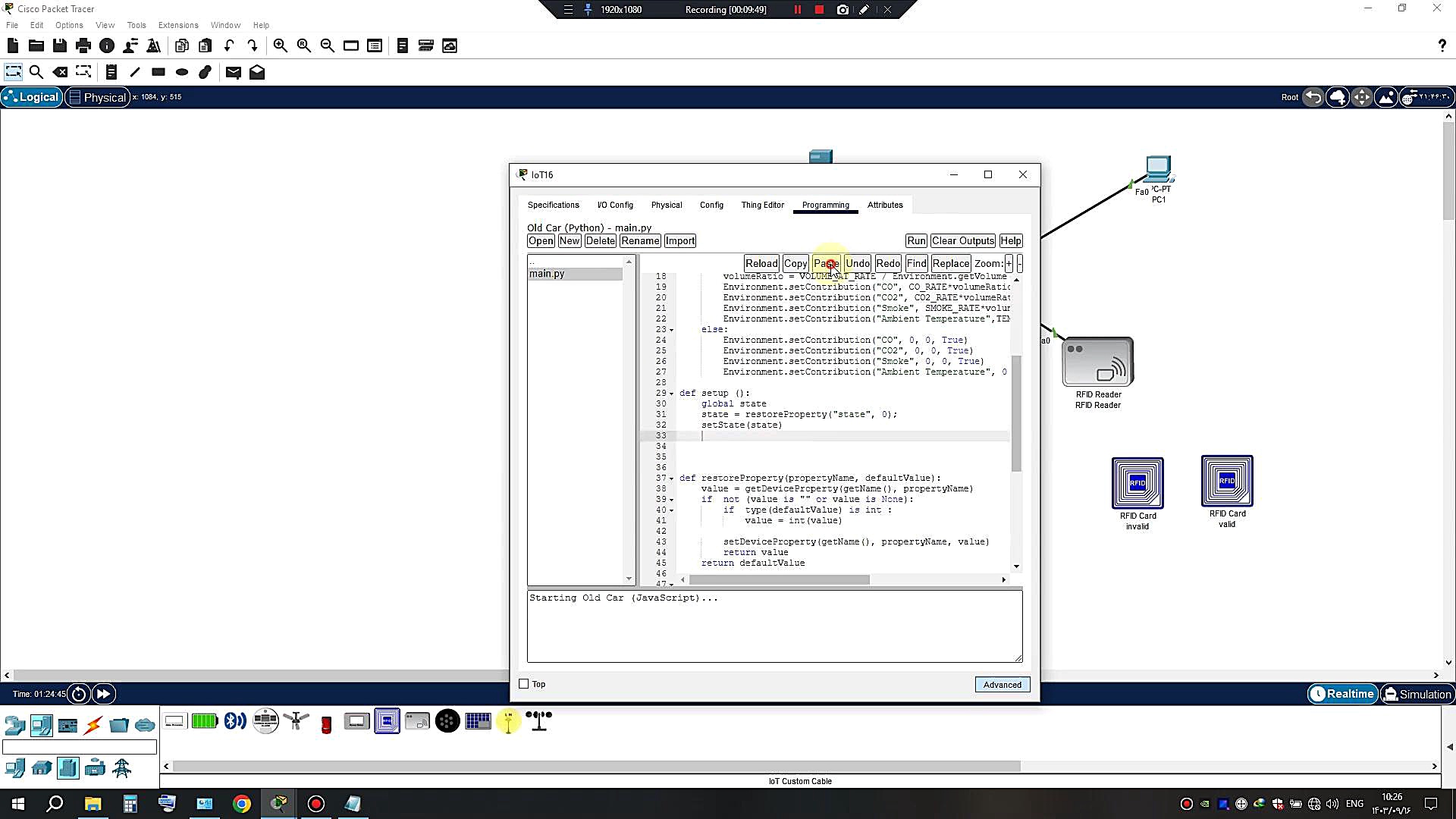Save the project with the floppy disk icon
The image size is (1456, 819).
point(60,45)
